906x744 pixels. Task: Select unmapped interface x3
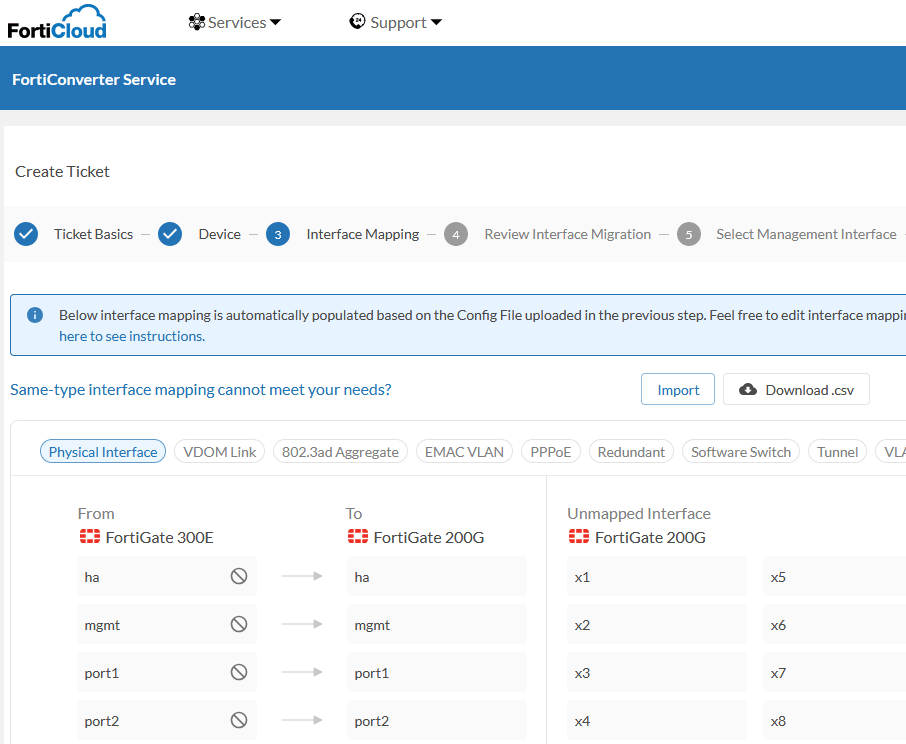[656, 672]
